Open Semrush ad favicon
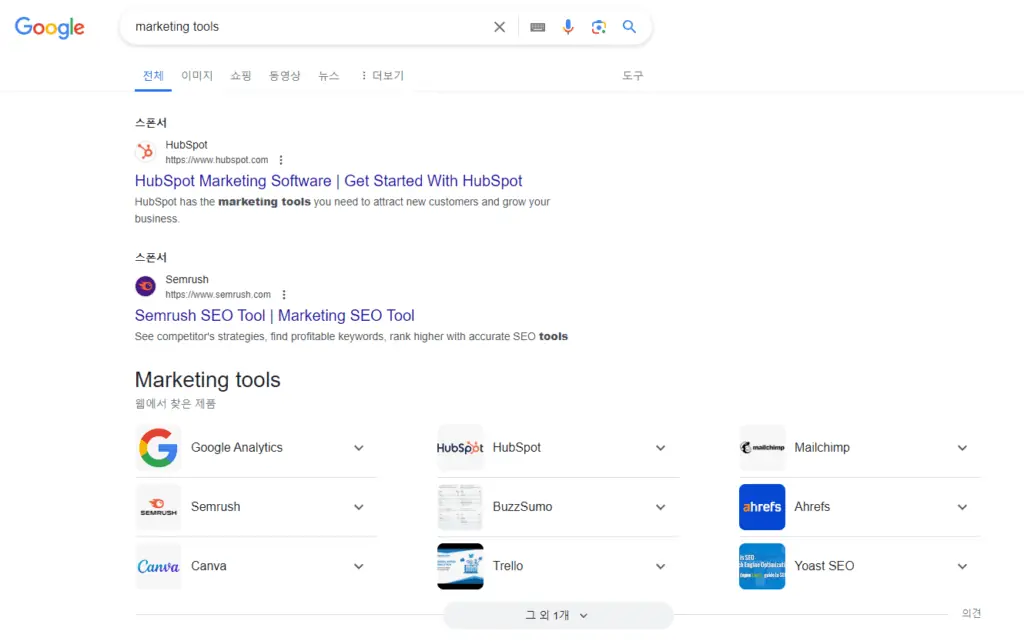Screen dimensions: 1024x641 click(146, 286)
